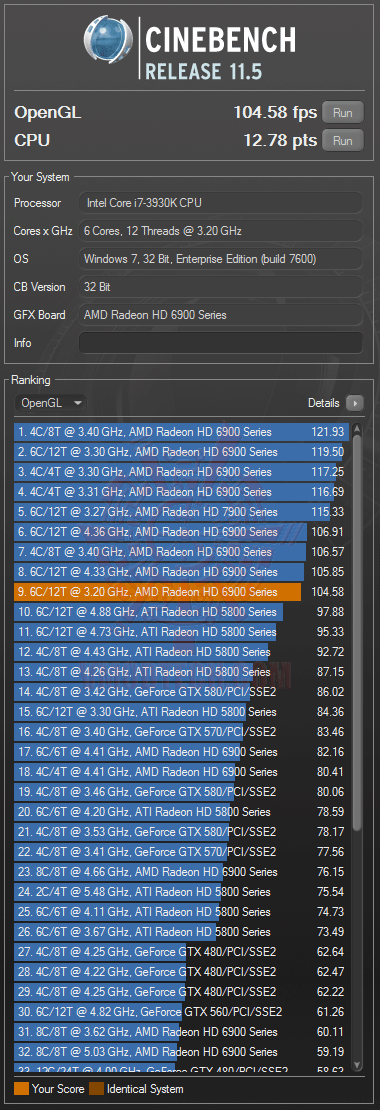Select rank 32 entry 8C/8T @ 5.03 GHz
This screenshot has height=1110, width=380.
(x=182, y=1051)
